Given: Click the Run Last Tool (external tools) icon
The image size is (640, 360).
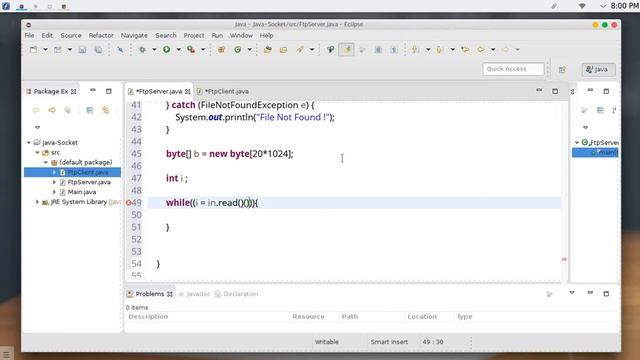Looking at the screenshot, I should coord(191,49).
